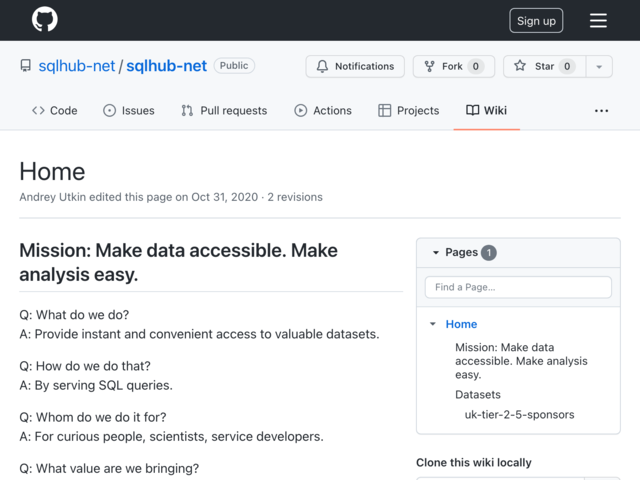Click the Sign up button
Image resolution: width=640 pixels, height=480 pixels.
pyautogui.click(x=536, y=20)
